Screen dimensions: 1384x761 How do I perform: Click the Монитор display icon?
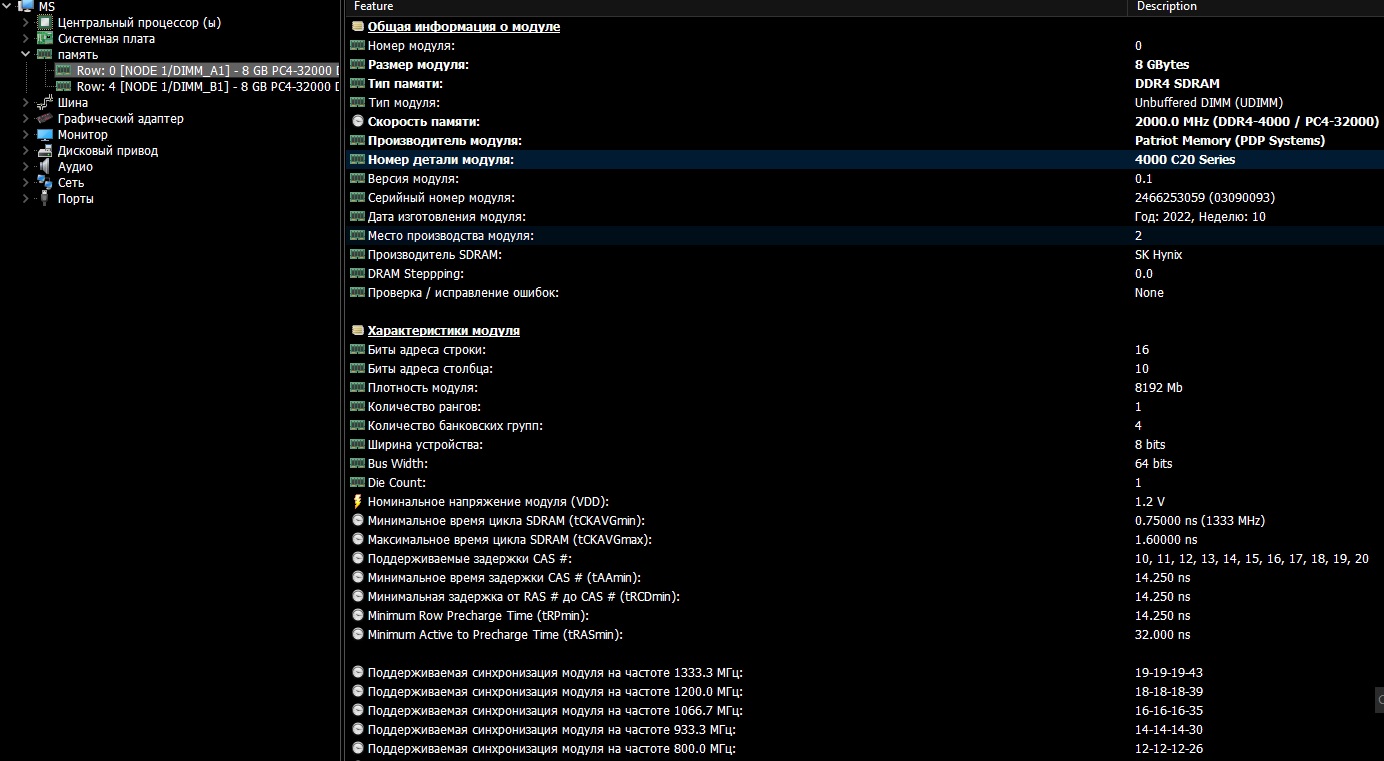tap(45, 134)
